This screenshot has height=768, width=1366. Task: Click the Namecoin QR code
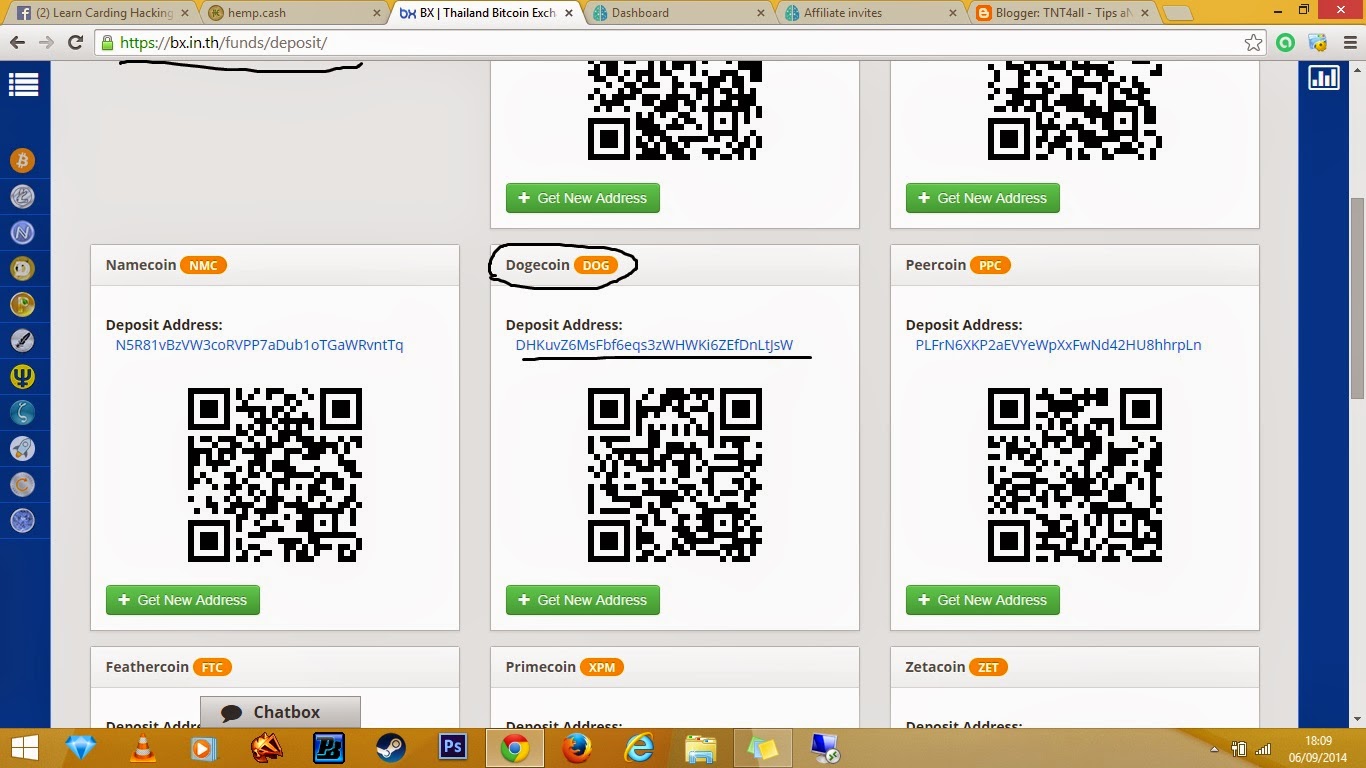click(275, 475)
